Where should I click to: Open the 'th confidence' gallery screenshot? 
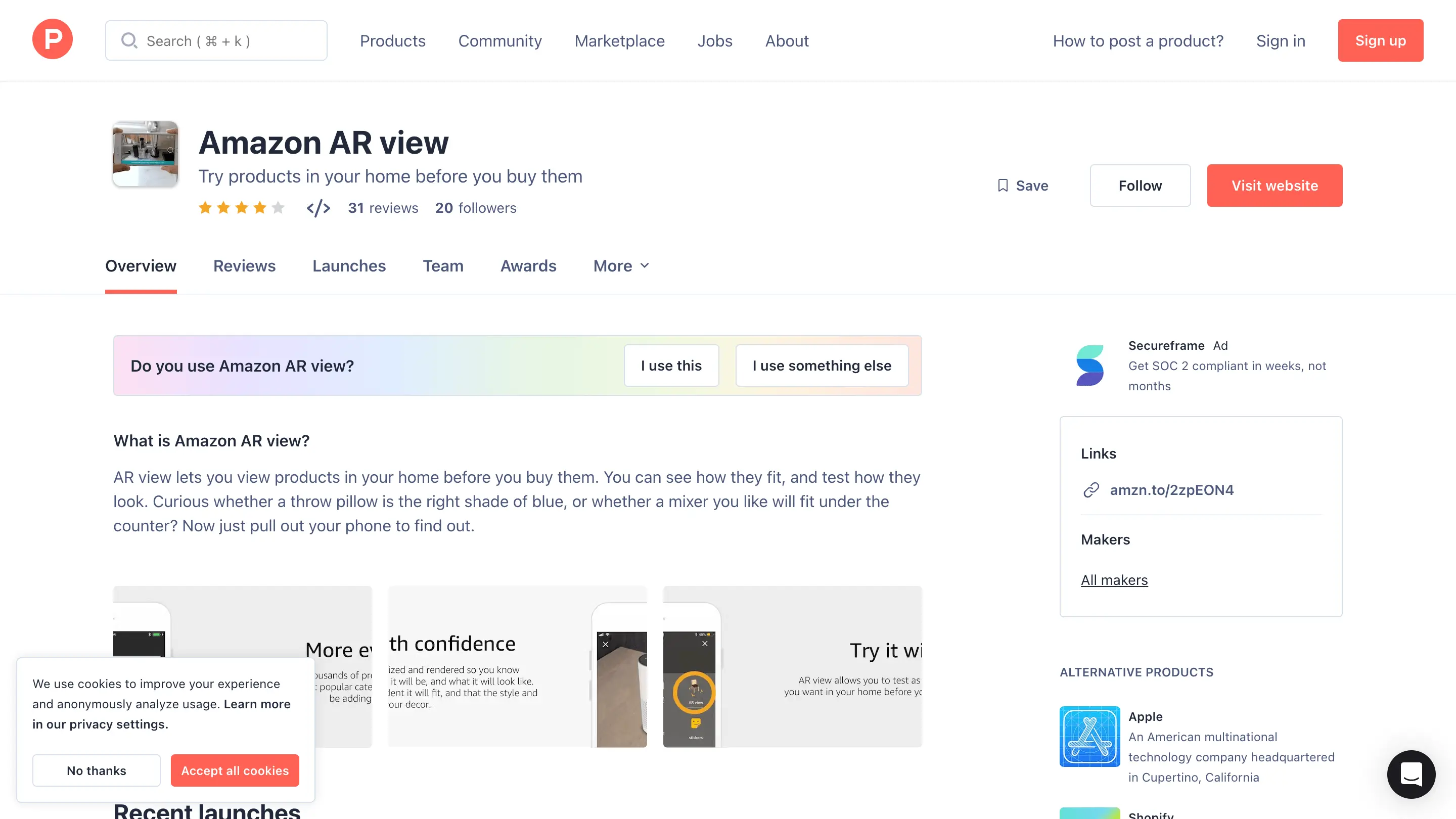point(517,667)
